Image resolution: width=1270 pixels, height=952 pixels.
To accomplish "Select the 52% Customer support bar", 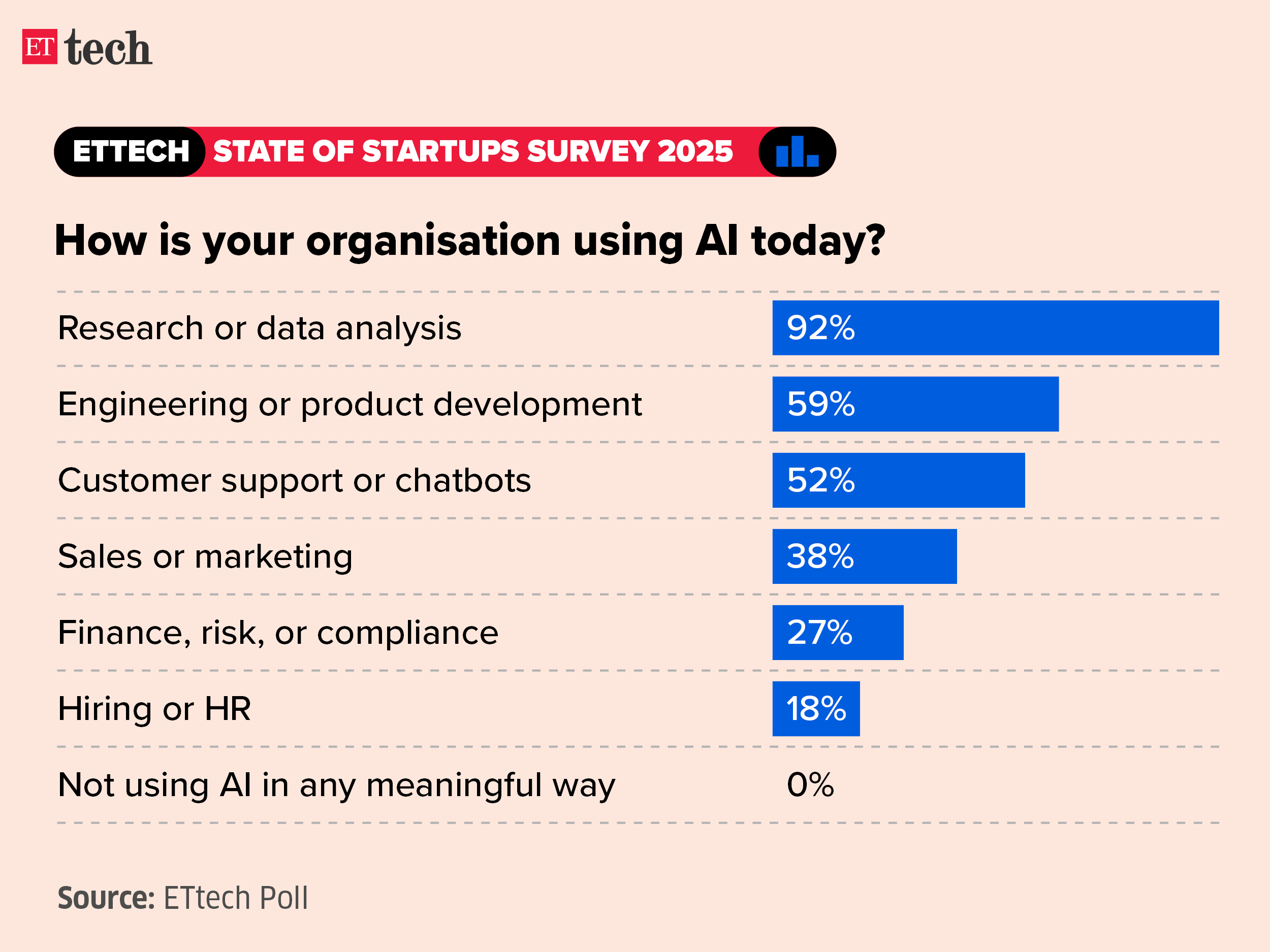I will point(898,480).
